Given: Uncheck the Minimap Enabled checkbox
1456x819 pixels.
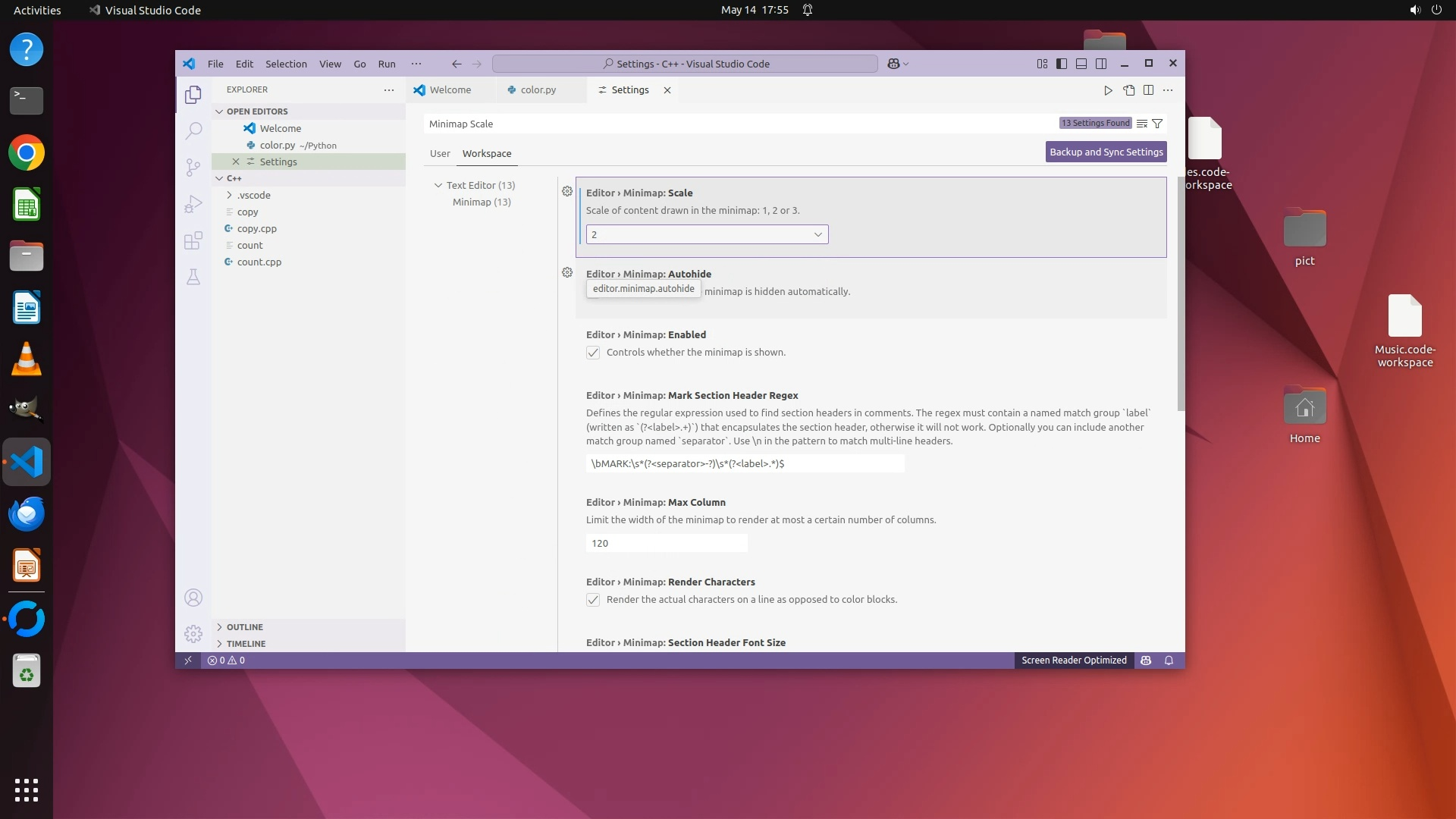Looking at the screenshot, I should pyautogui.click(x=593, y=353).
